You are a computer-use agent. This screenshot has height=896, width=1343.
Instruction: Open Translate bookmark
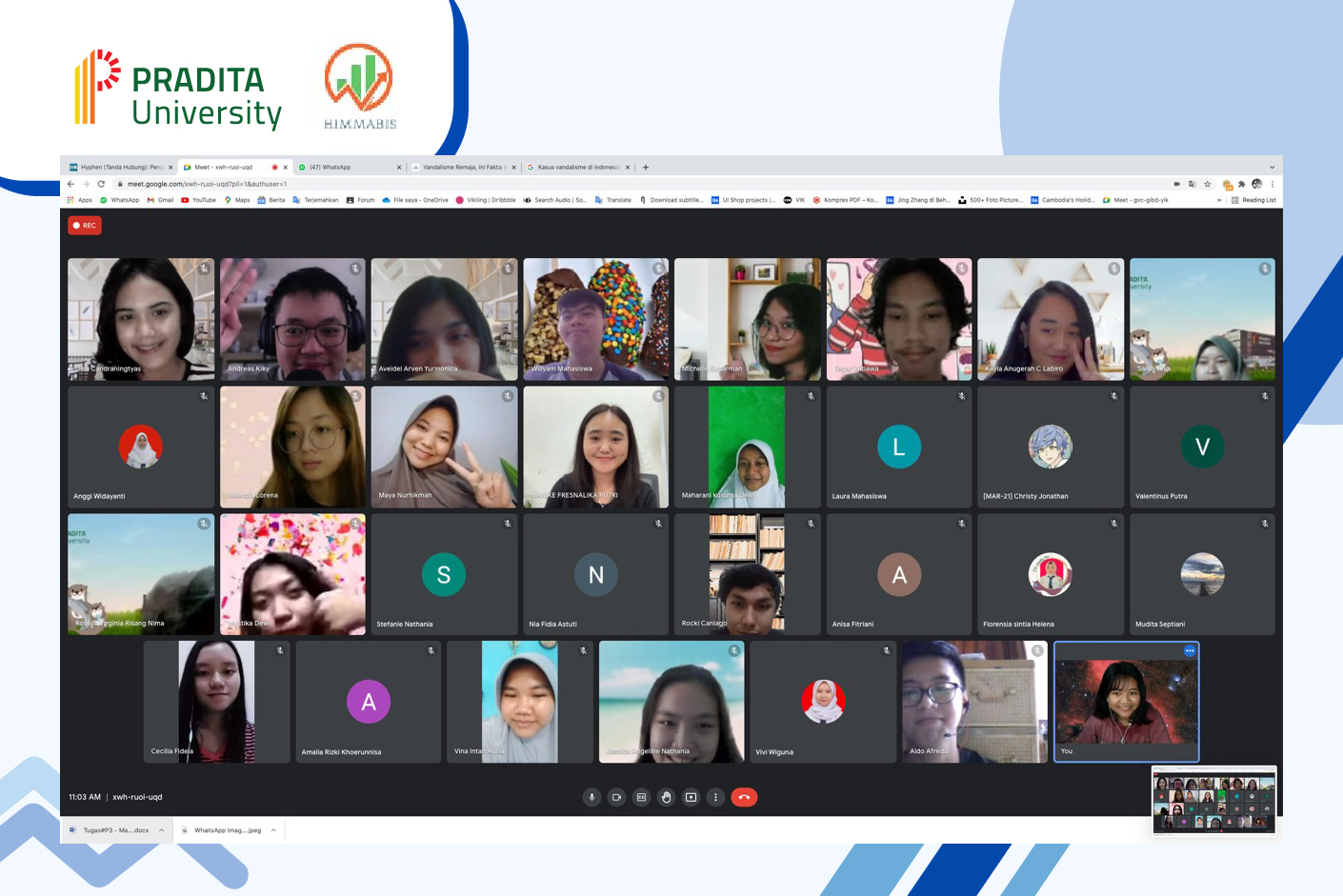pos(613,200)
